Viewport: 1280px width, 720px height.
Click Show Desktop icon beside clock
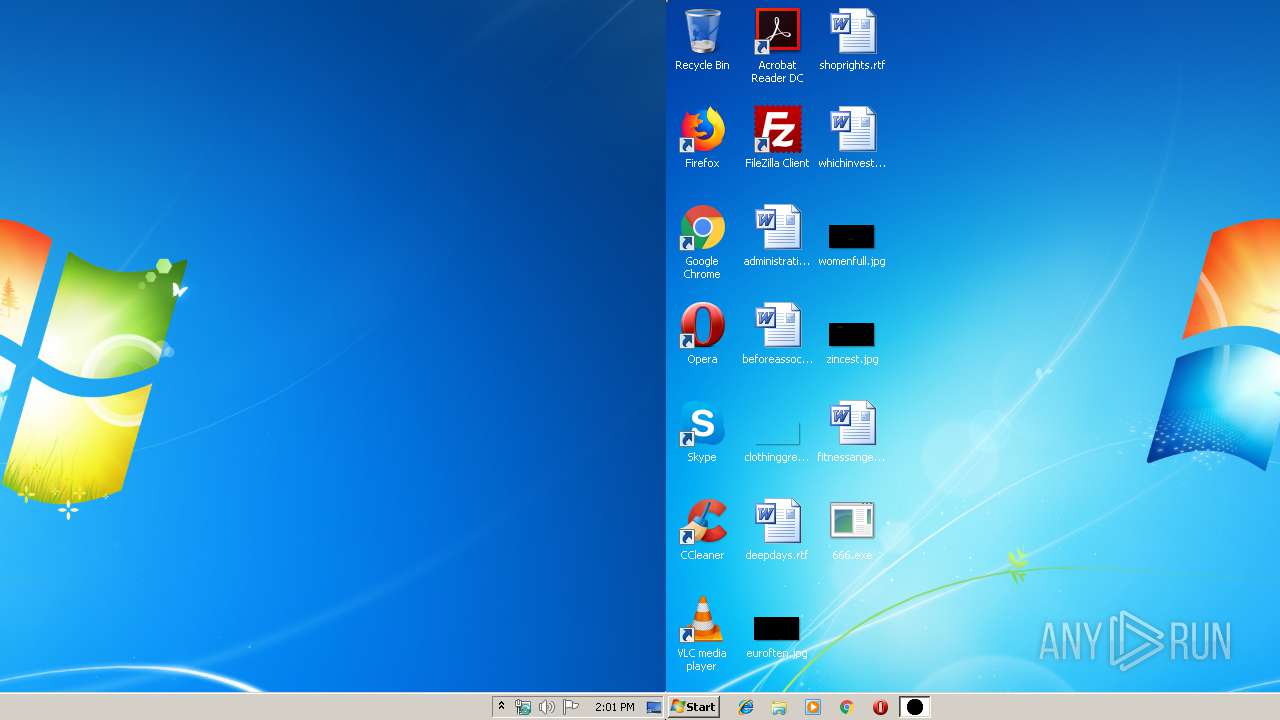click(x=654, y=707)
